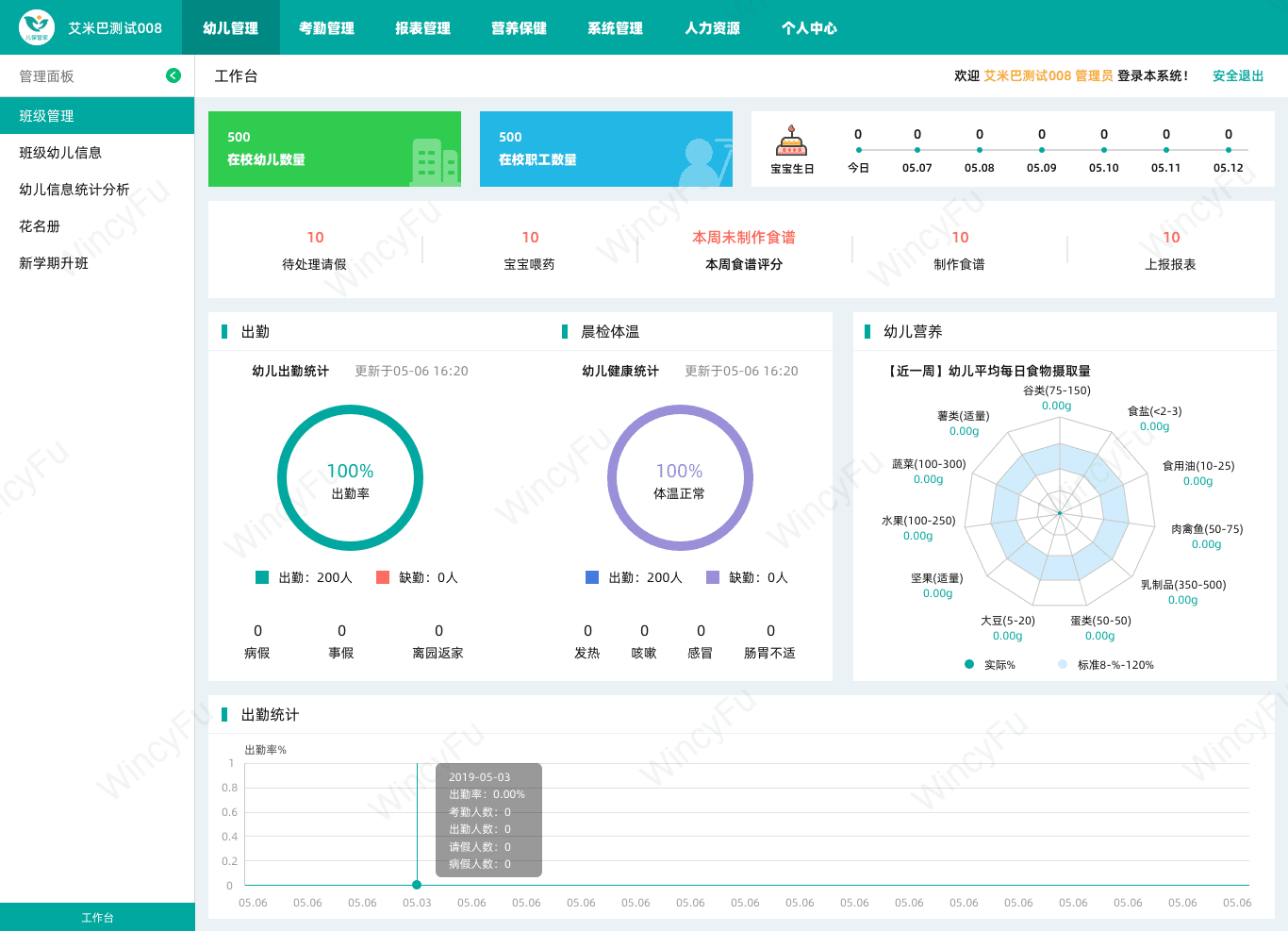
Task: Click the 食用油(10-25) radar label
Action: click(x=1198, y=466)
